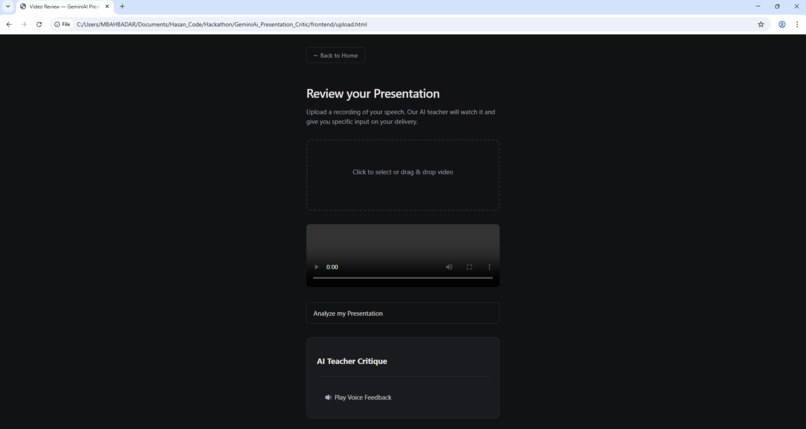
Task: Click the video progress seek bar
Action: (402, 278)
